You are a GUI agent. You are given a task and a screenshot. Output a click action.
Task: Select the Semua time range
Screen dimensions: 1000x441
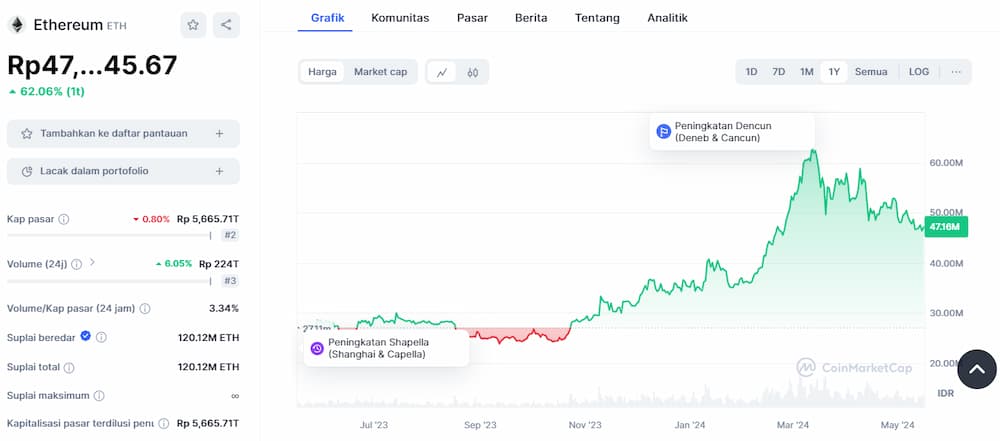(871, 72)
